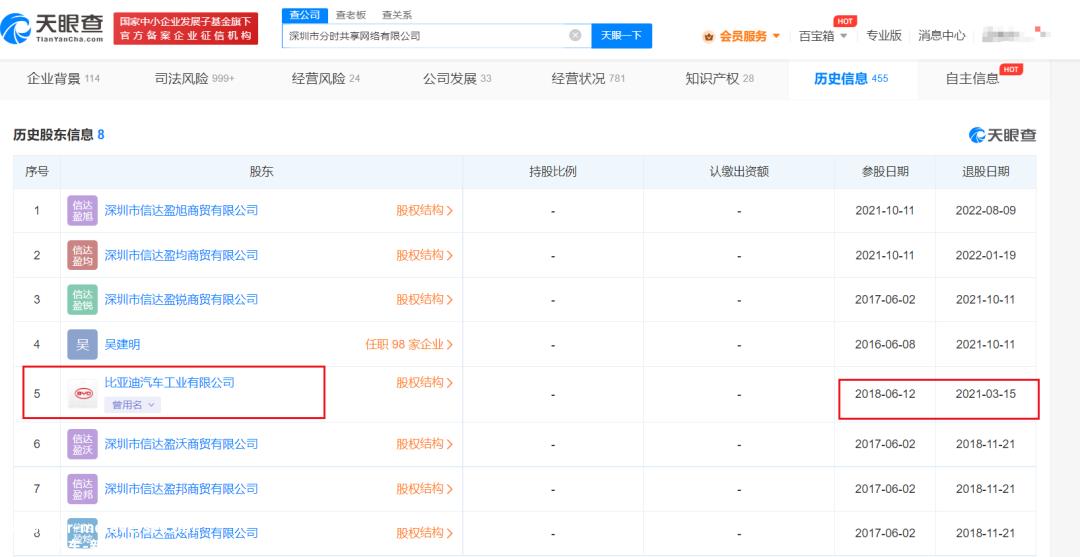Click the 信达盈旭 company avatar in row 1
Screen dimensions: 1080x557
(83, 211)
